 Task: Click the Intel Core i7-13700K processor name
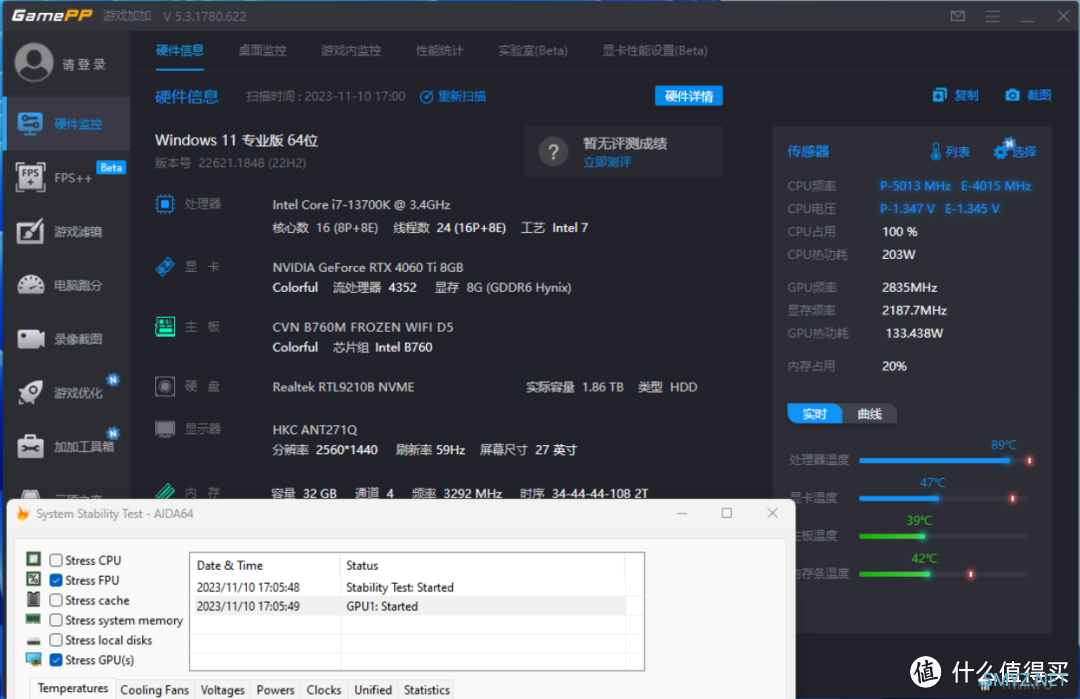click(x=361, y=205)
